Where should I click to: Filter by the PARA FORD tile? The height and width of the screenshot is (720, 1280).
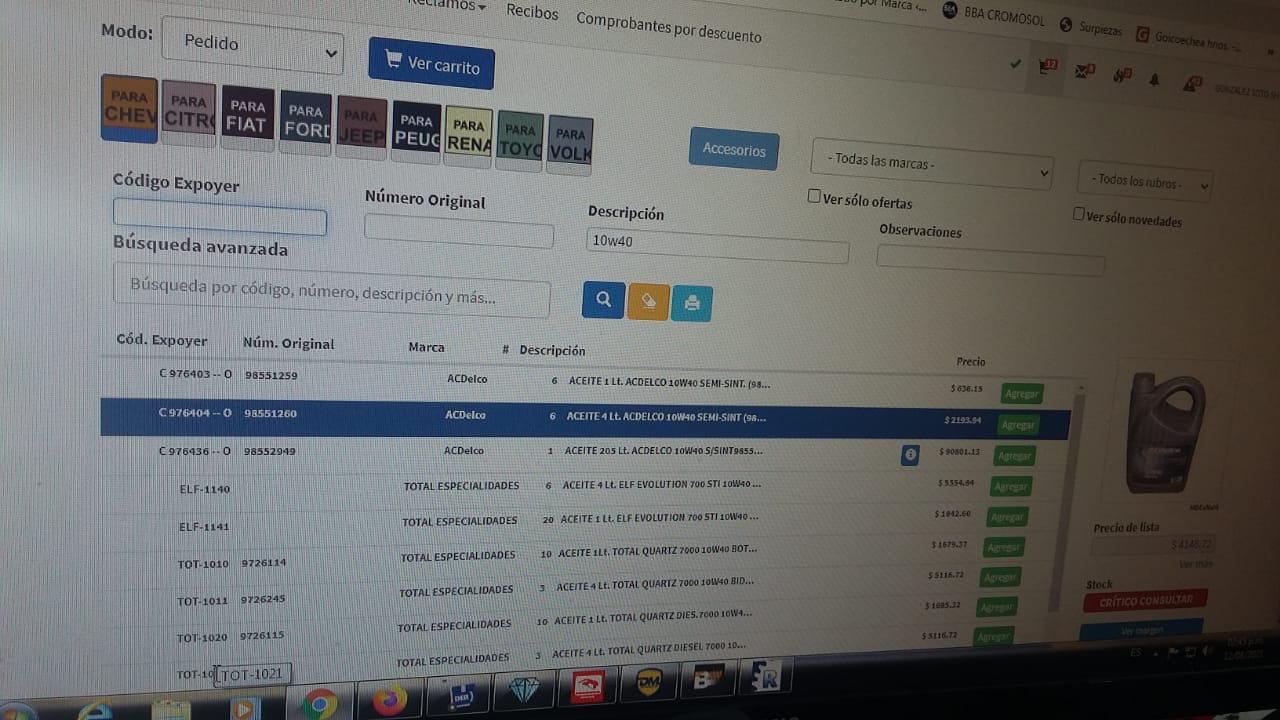pos(305,123)
